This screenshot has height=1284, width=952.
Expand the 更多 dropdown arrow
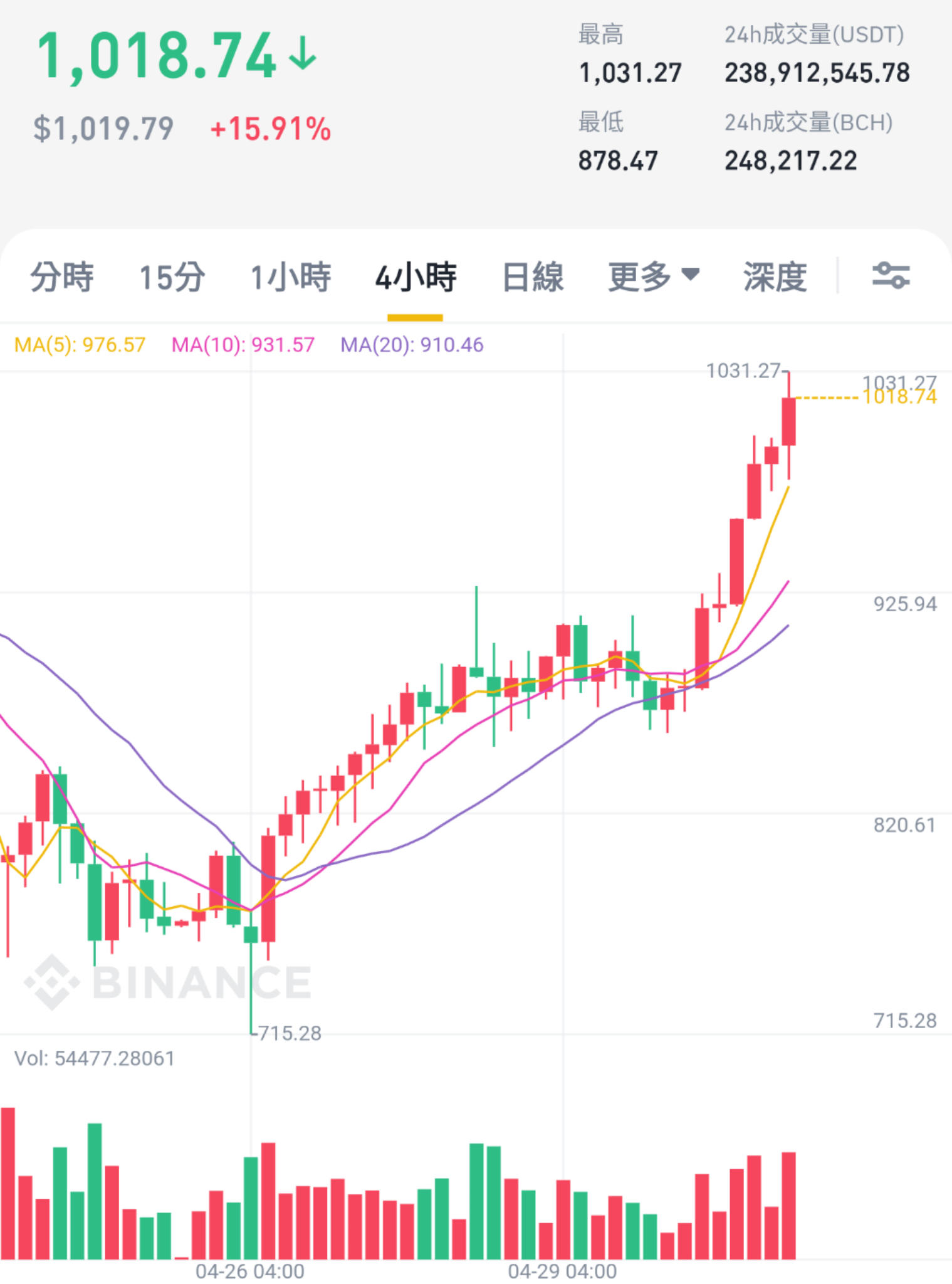[x=690, y=274]
